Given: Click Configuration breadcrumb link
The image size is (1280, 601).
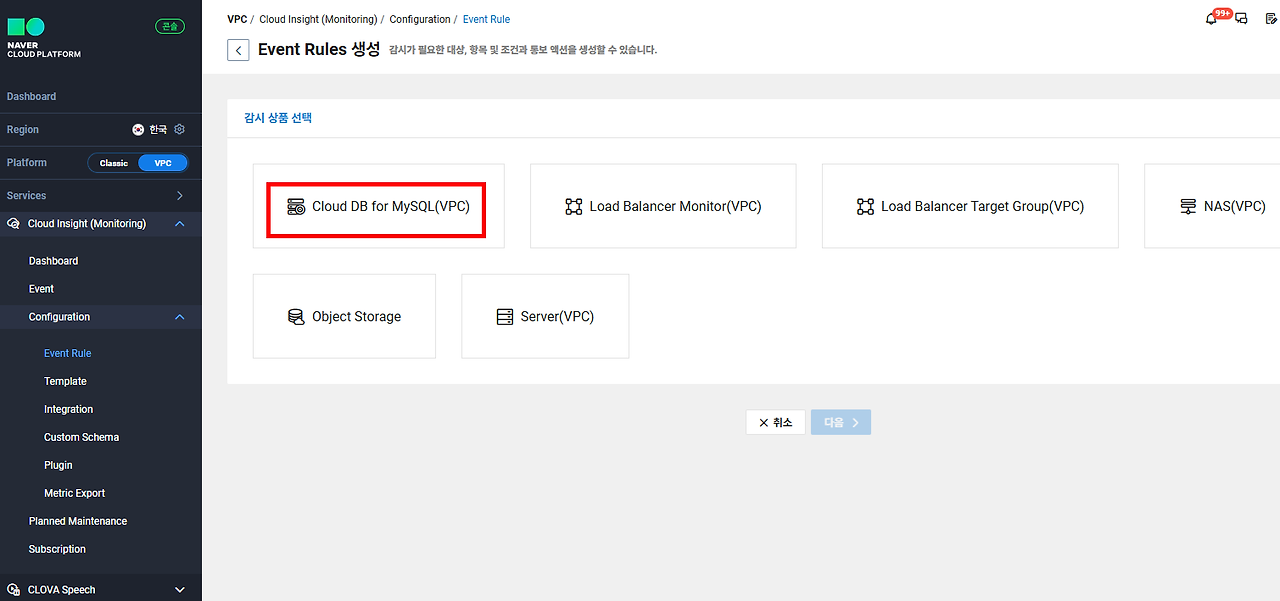Looking at the screenshot, I should [x=420, y=19].
